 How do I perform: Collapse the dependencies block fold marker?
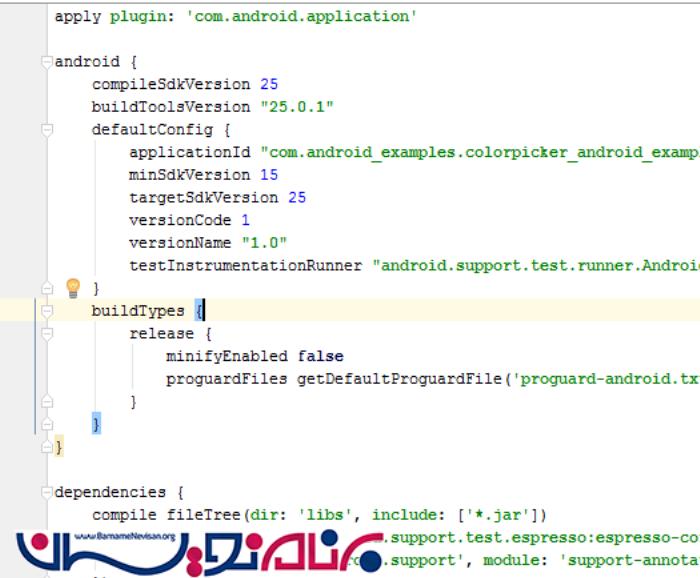(46, 493)
